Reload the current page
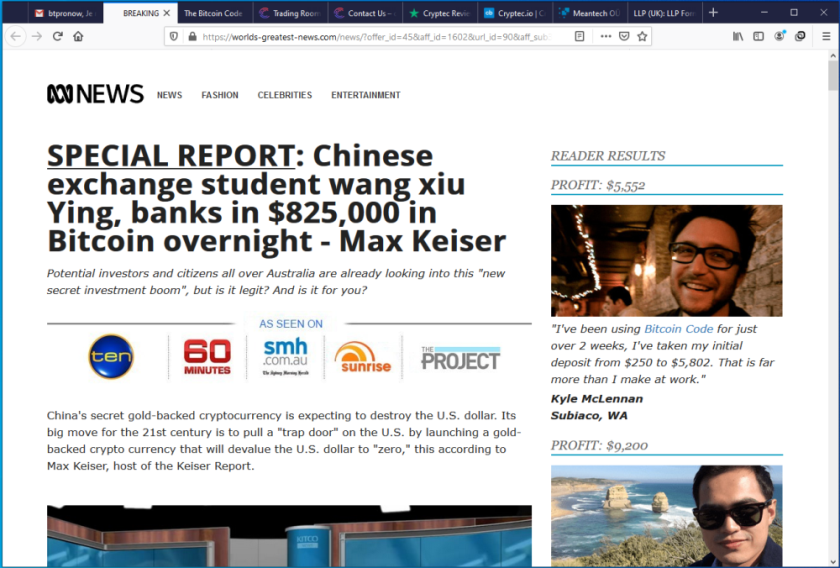The image size is (840, 568). tap(57, 36)
